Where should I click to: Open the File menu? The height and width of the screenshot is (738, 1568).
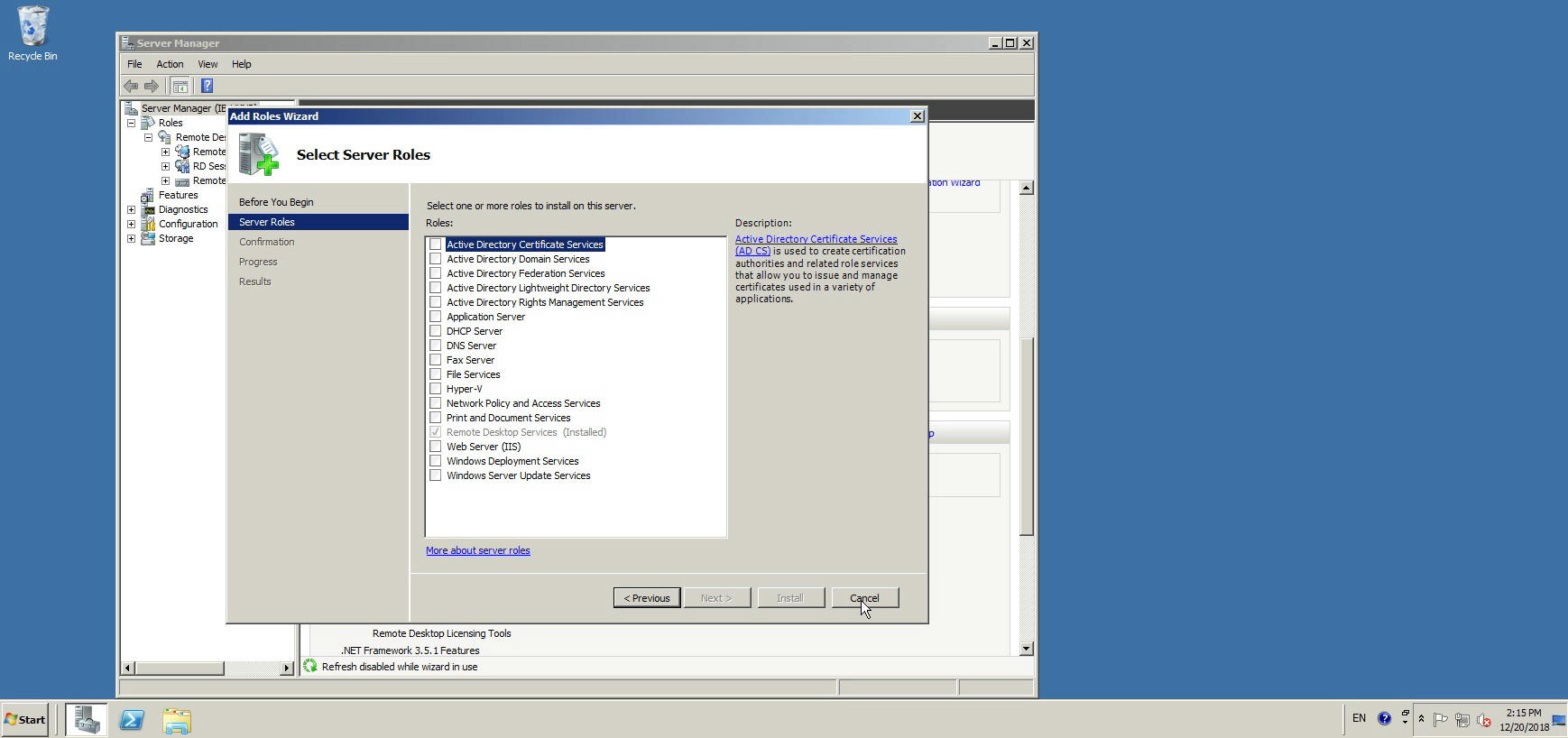coord(134,64)
